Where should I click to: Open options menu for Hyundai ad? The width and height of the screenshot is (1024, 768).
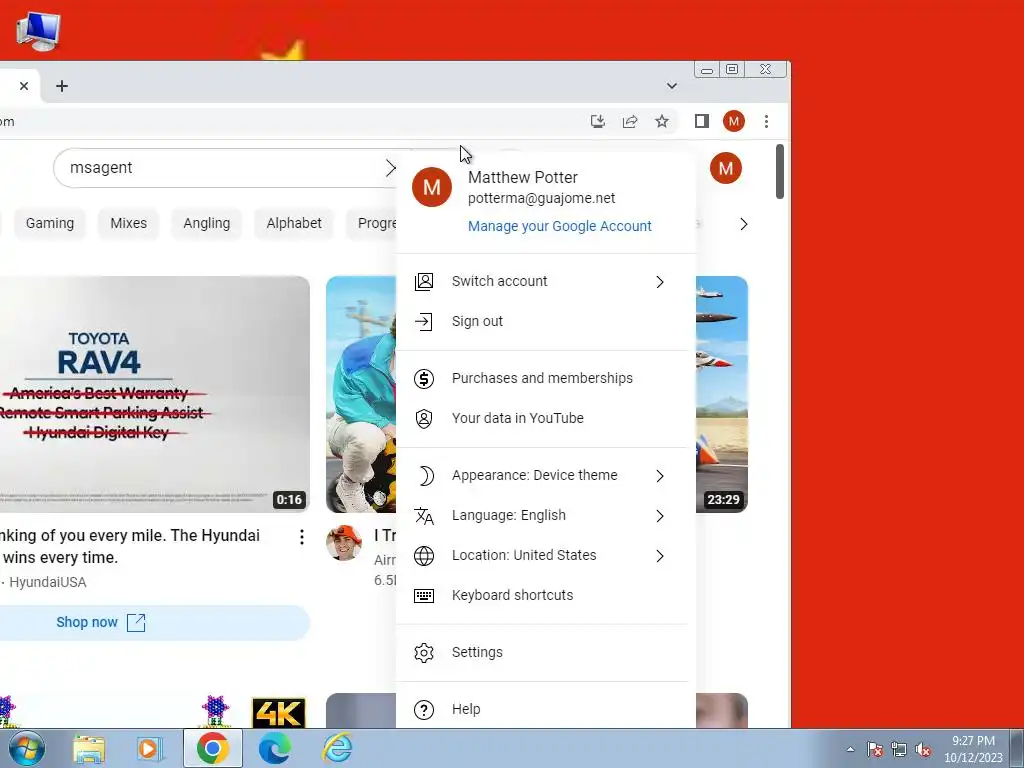coord(301,537)
